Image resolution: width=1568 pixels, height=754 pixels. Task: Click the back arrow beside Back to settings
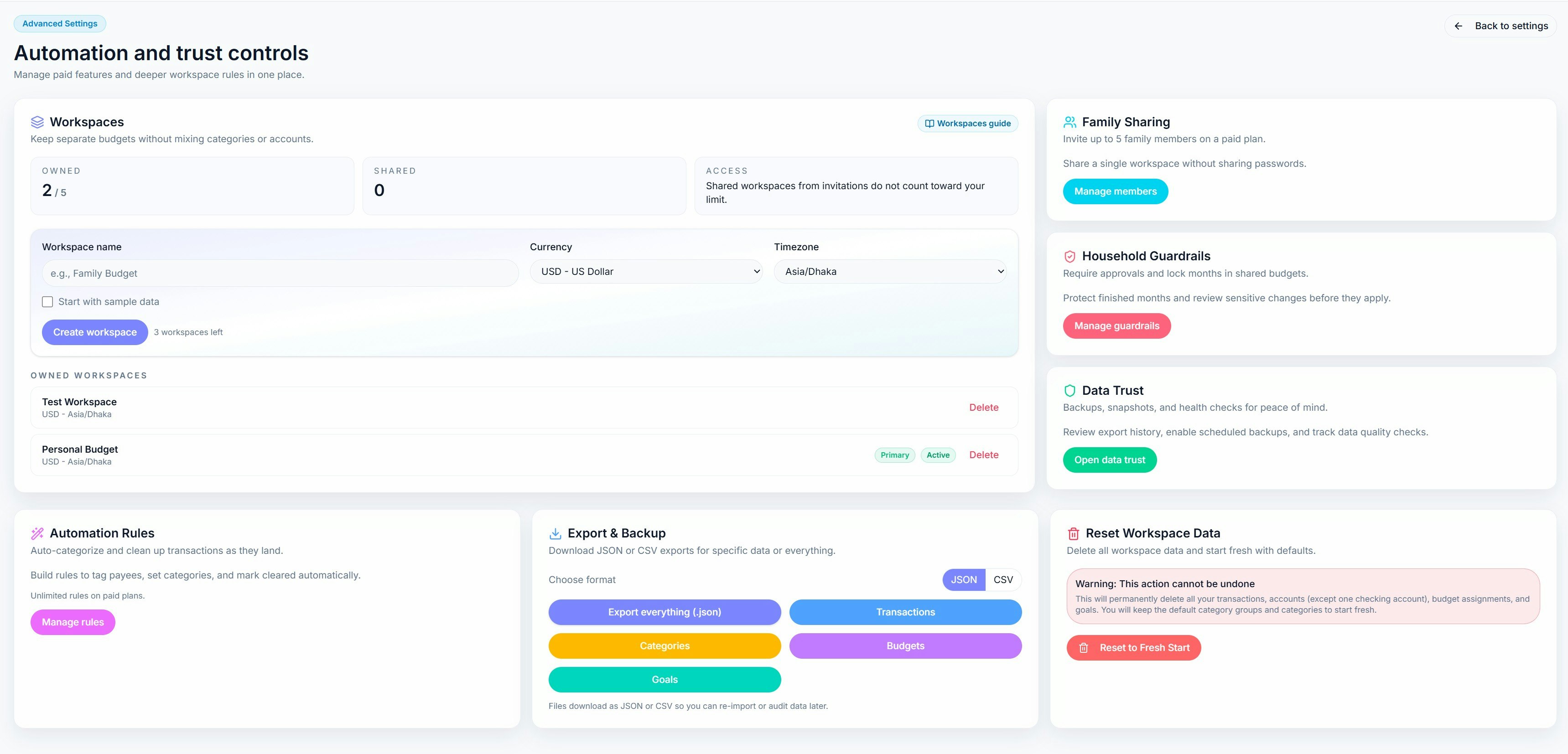pos(1459,26)
